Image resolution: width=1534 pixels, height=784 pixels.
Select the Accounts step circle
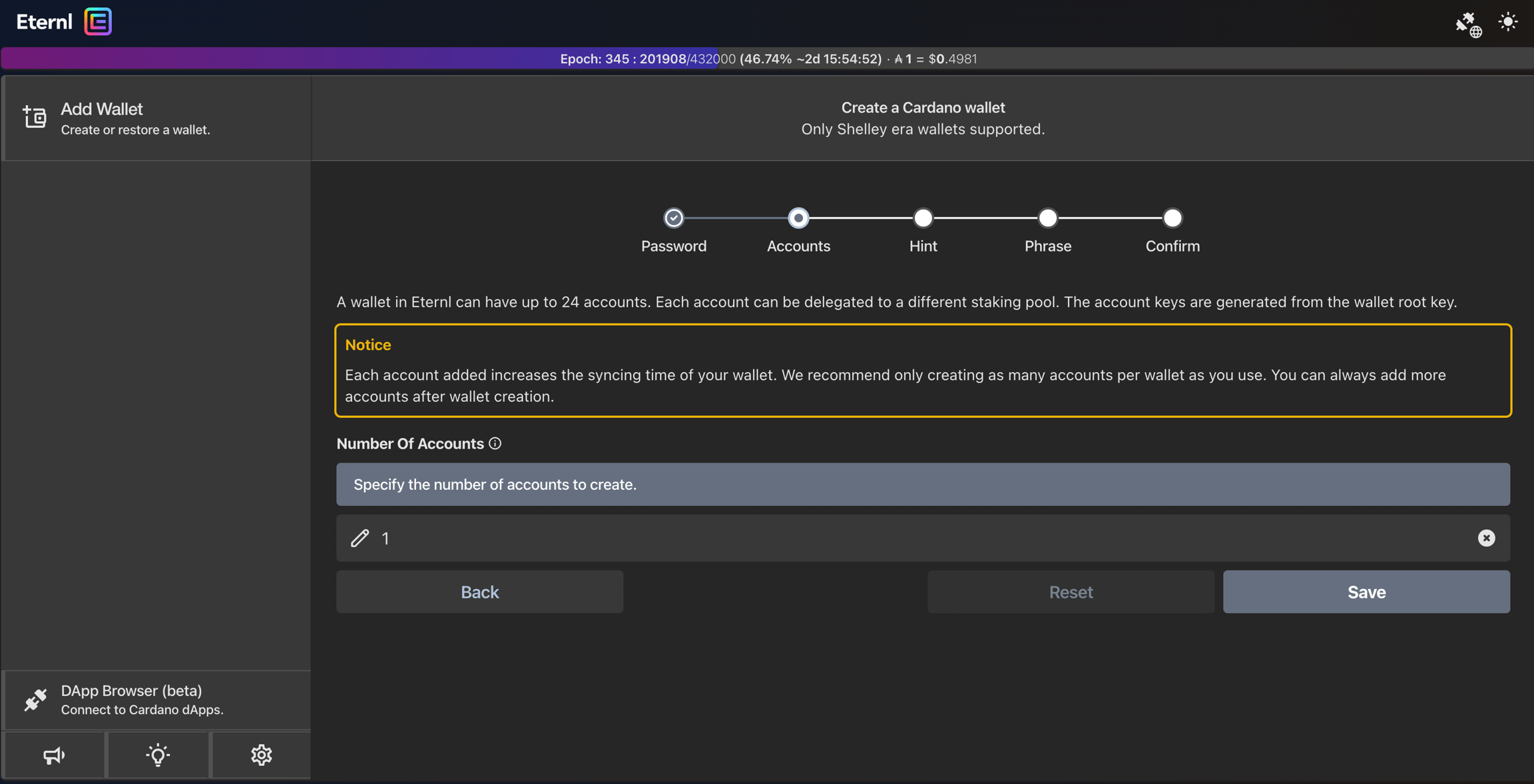(x=798, y=218)
